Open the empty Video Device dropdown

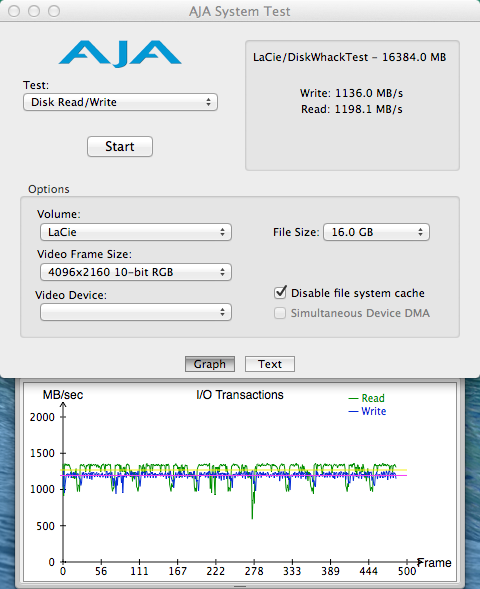pyautogui.click(x=136, y=312)
